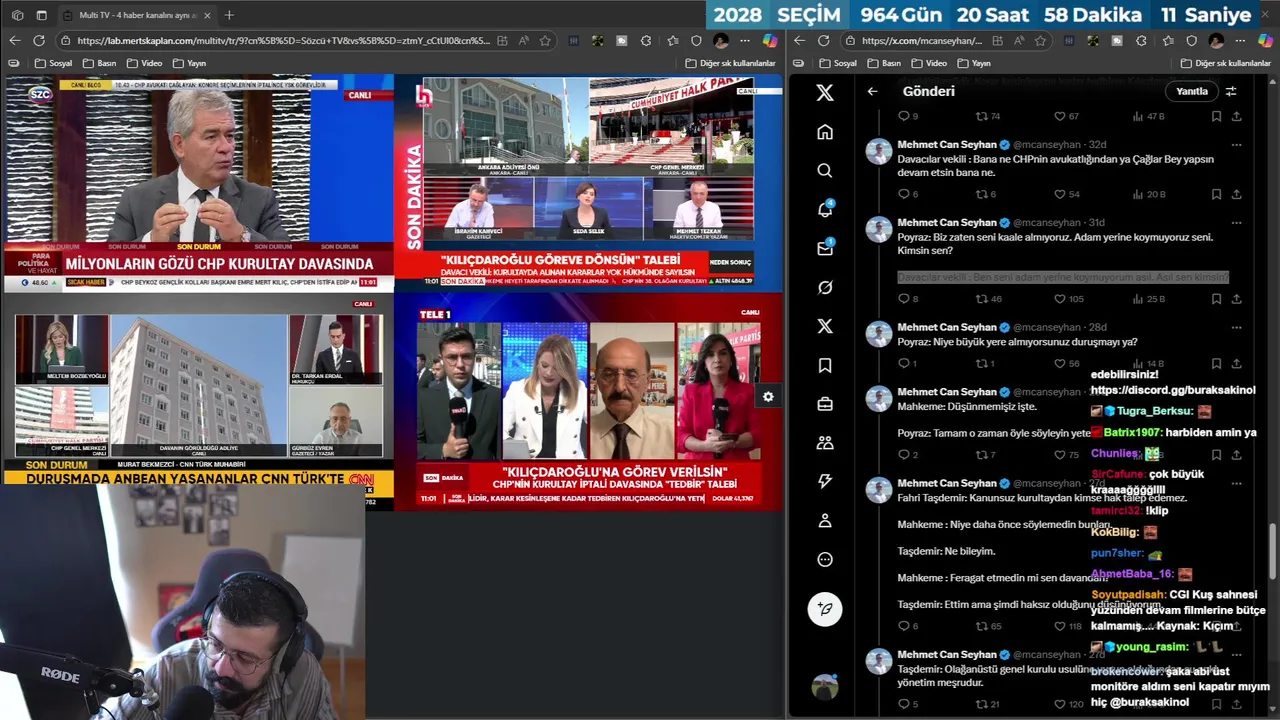Bookmark the tweet with 14 B views
Image resolution: width=1280 pixels, height=720 pixels.
pyautogui.click(x=1216, y=364)
